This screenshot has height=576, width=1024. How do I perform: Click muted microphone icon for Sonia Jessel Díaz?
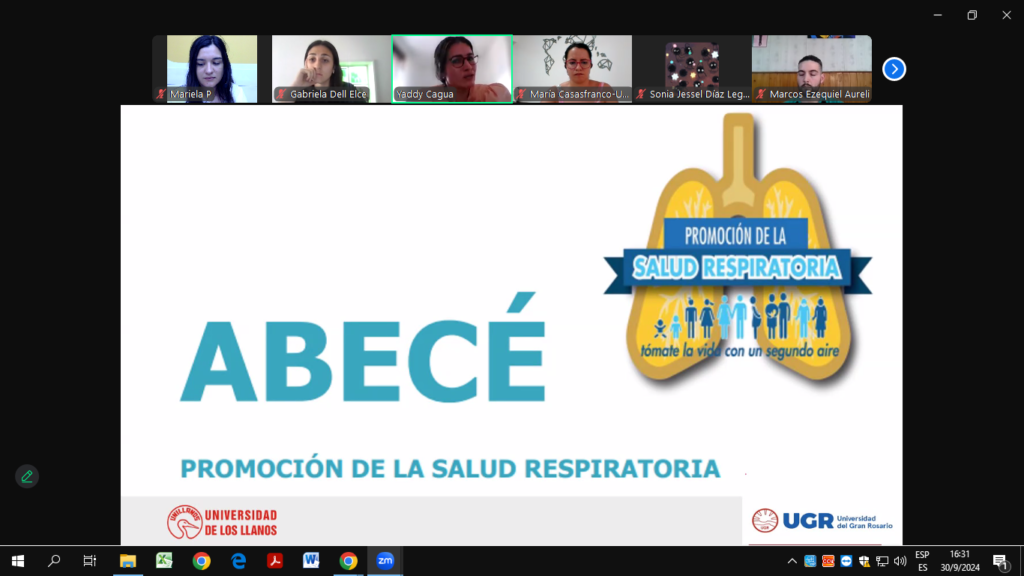click(x=641, y=94)
